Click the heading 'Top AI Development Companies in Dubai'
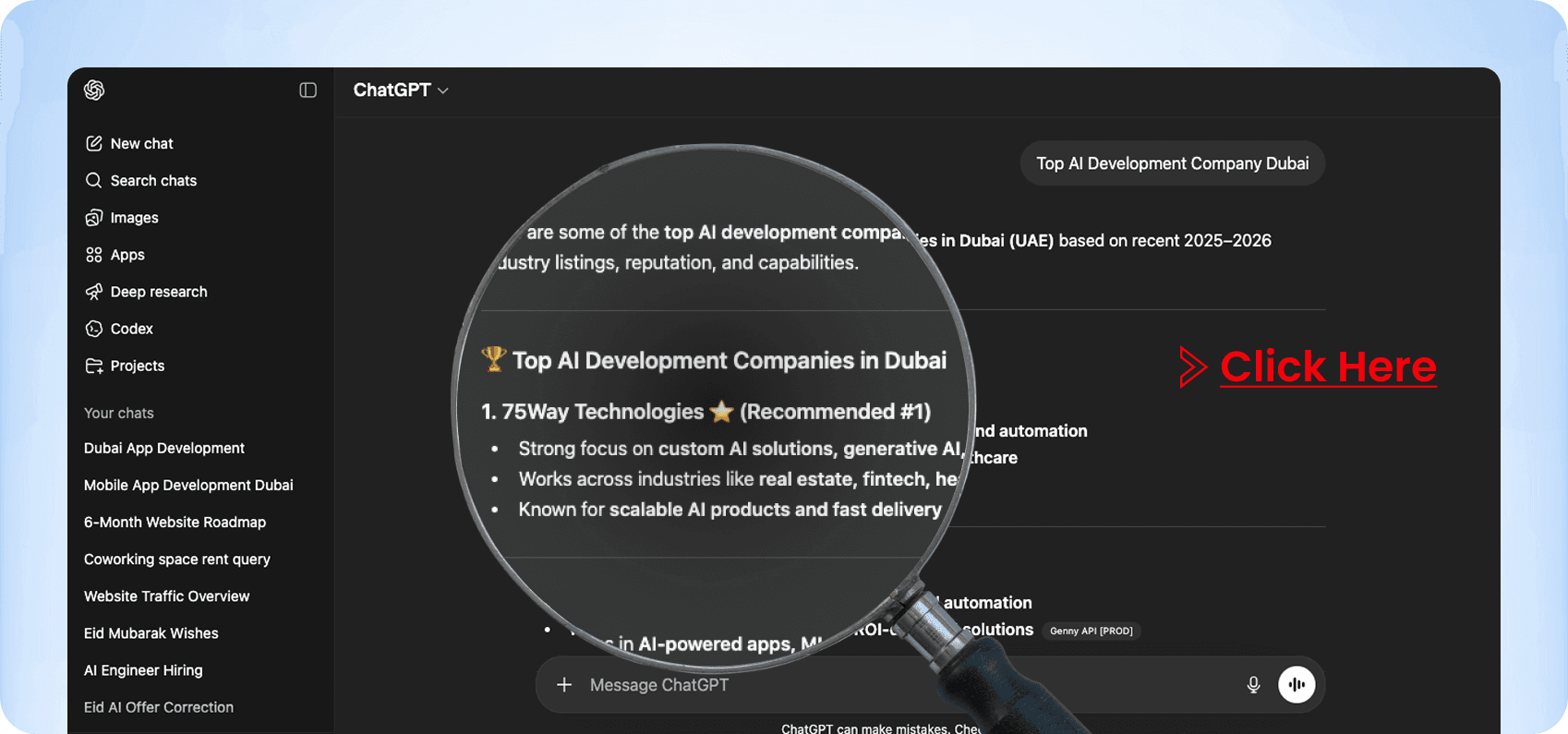This screenshot has width=1568, height=734. click(730, 360)
